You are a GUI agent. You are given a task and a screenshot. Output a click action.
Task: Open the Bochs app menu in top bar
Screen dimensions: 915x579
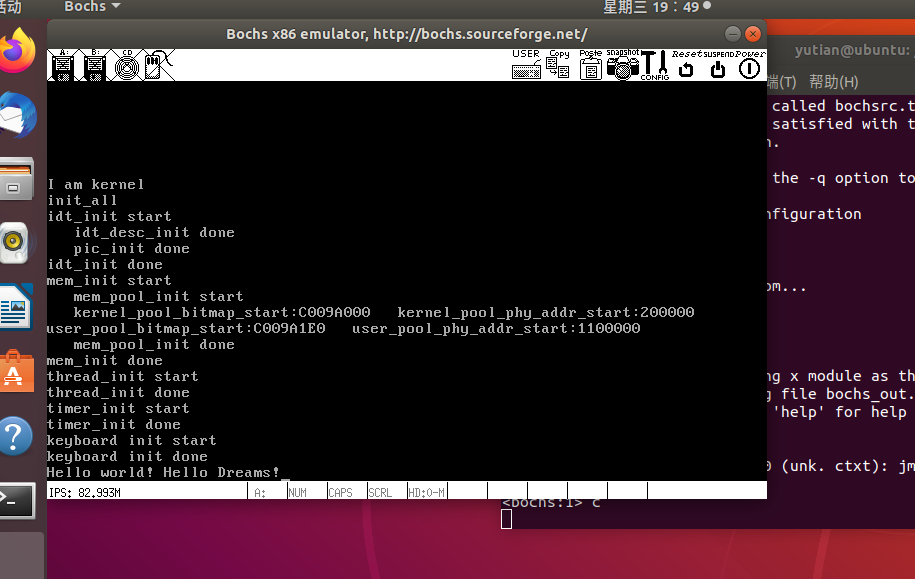[92, 7]
